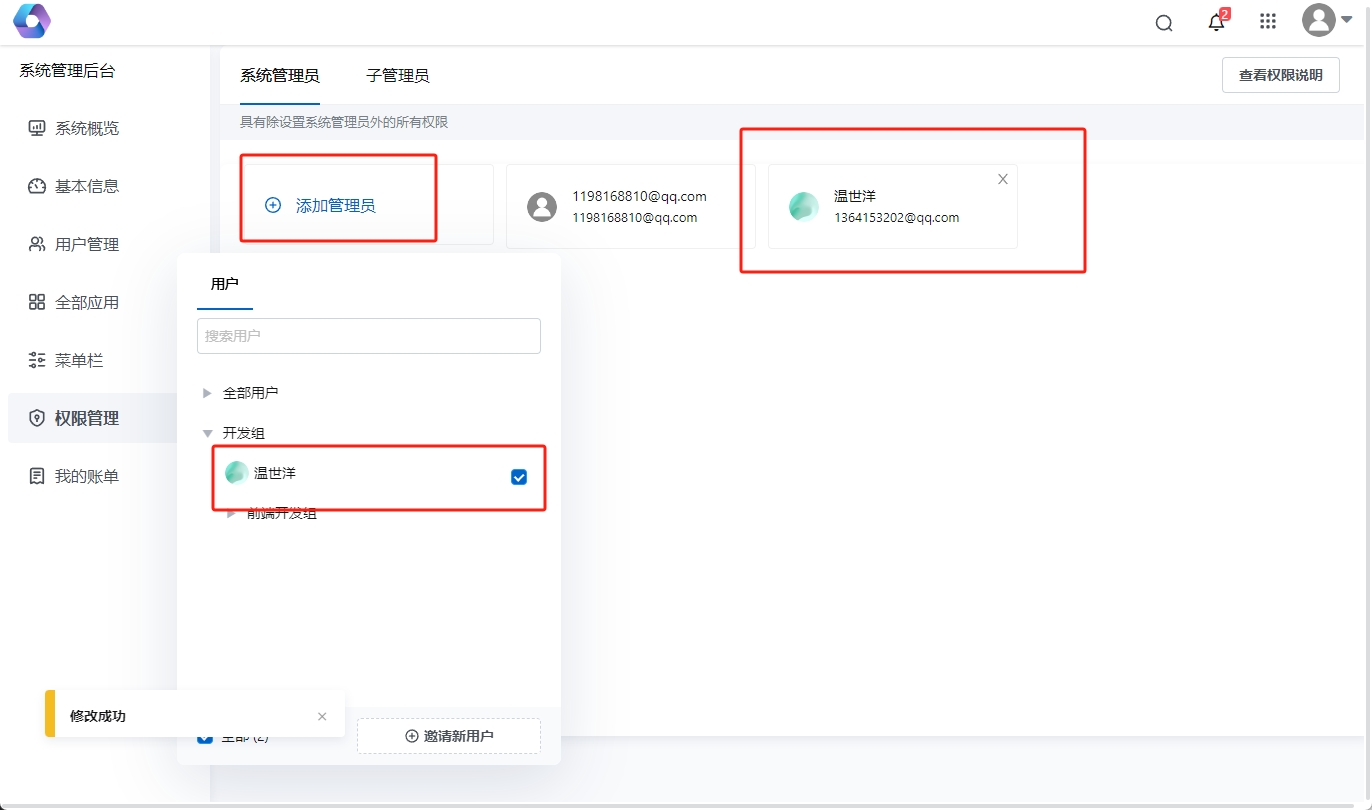
Task: Click the 查看权限说明 button
Action: [1280, 74]
